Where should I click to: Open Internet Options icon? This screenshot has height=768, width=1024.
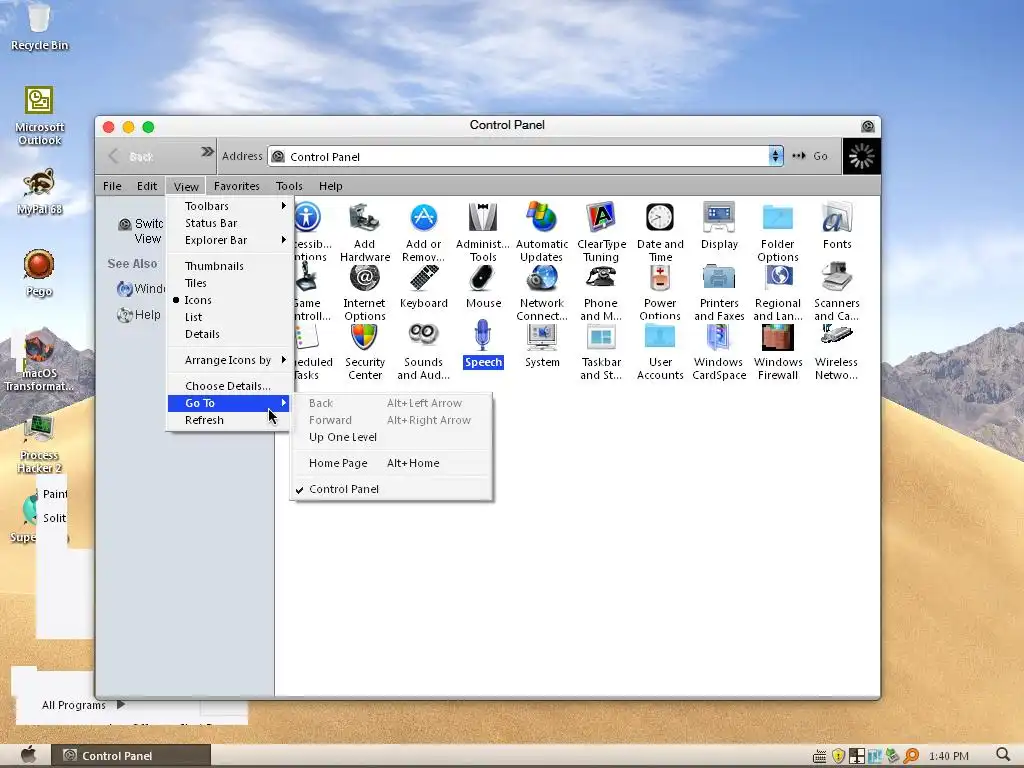[364, 292]
